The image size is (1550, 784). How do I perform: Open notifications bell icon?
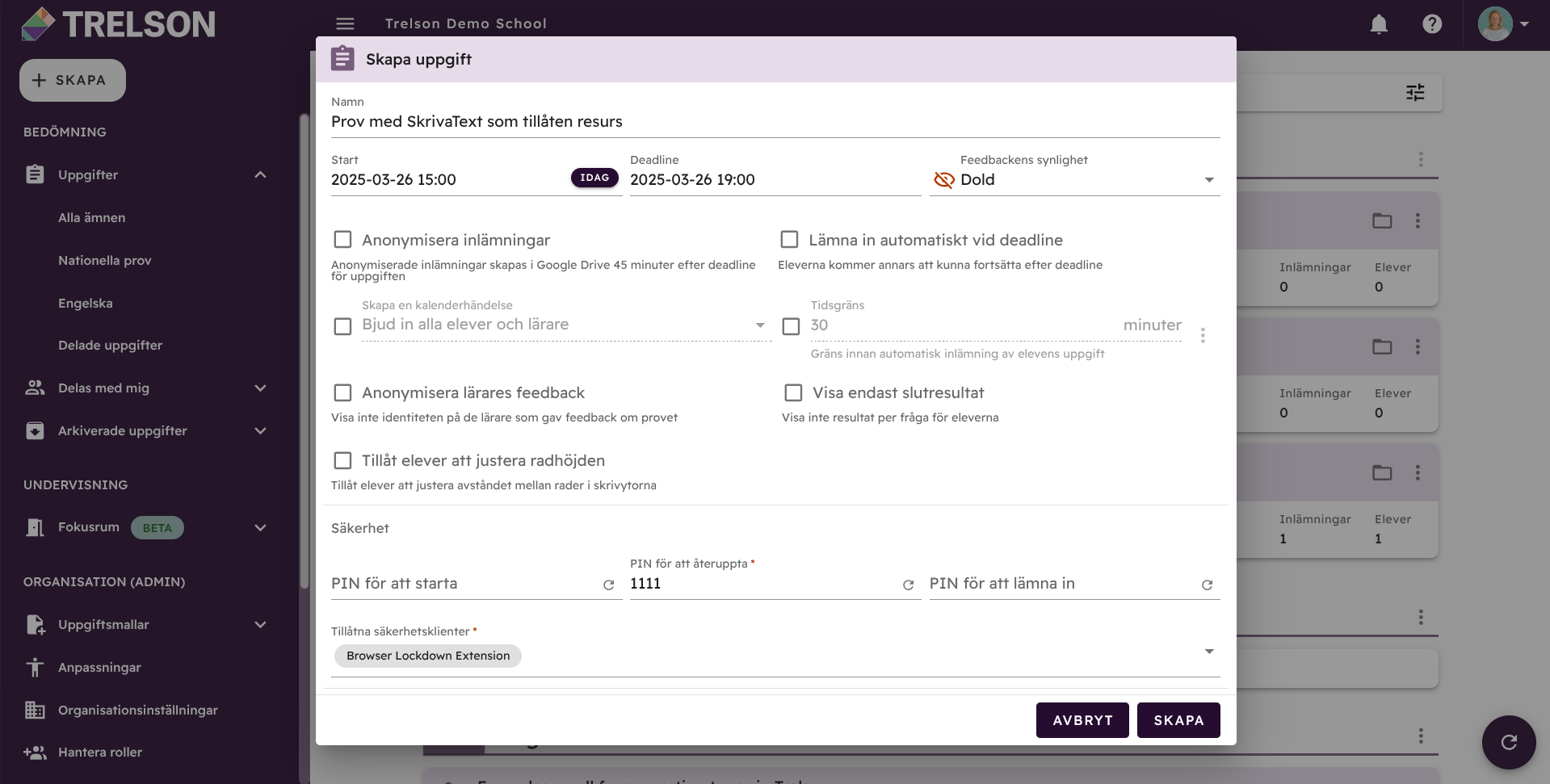1379,24
